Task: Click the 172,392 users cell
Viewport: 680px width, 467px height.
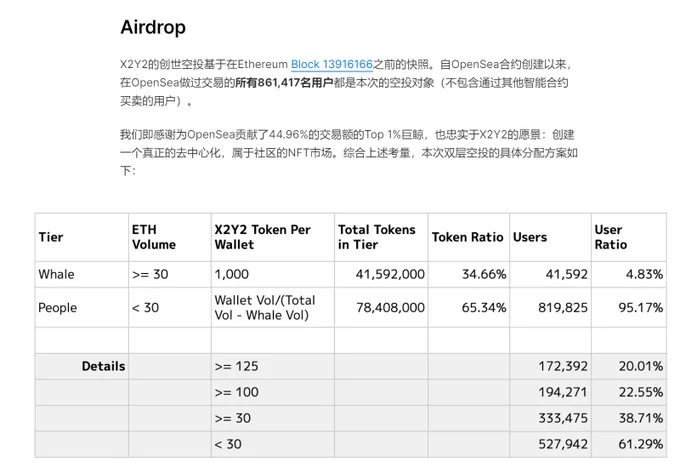Action: [x=550, y=366]
